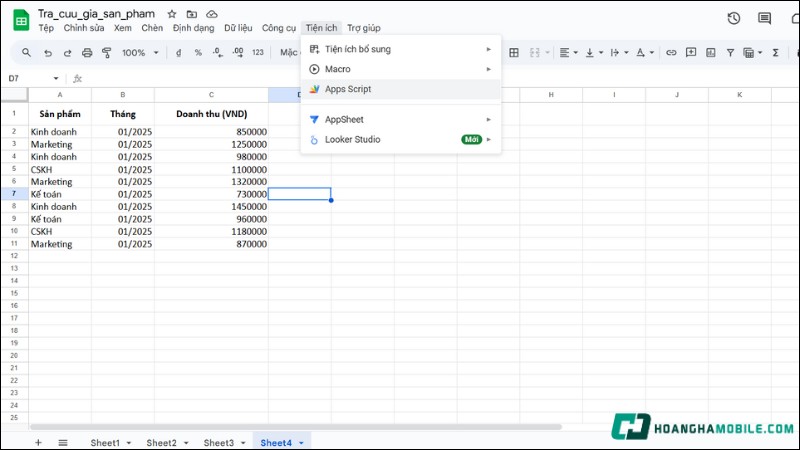Open the Chèn menu
This screenshot has height=450, width=800.
tap(152, 28)
